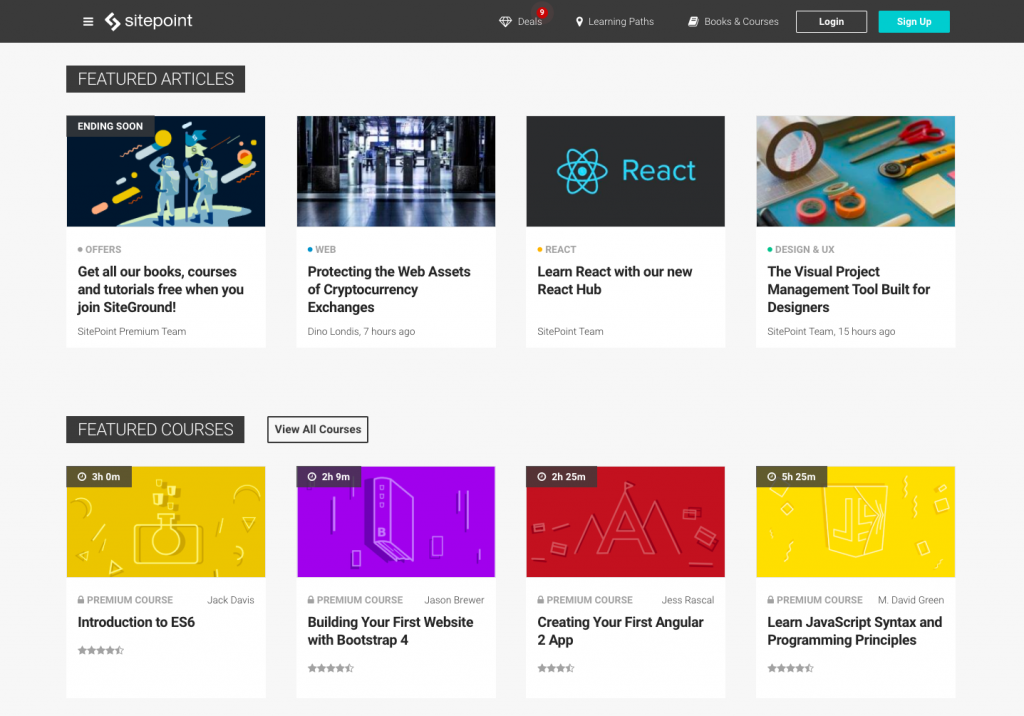Click the SitePoint logo
This screenshot has width=1024, height=716.
point(148,21)
